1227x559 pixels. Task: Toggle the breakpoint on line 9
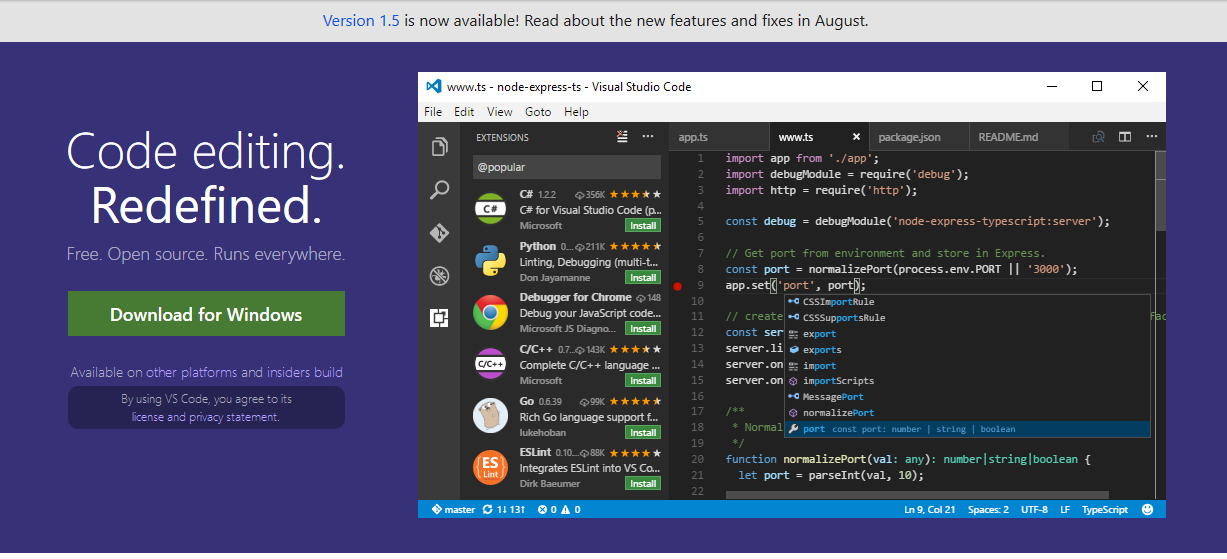[677, 286]
